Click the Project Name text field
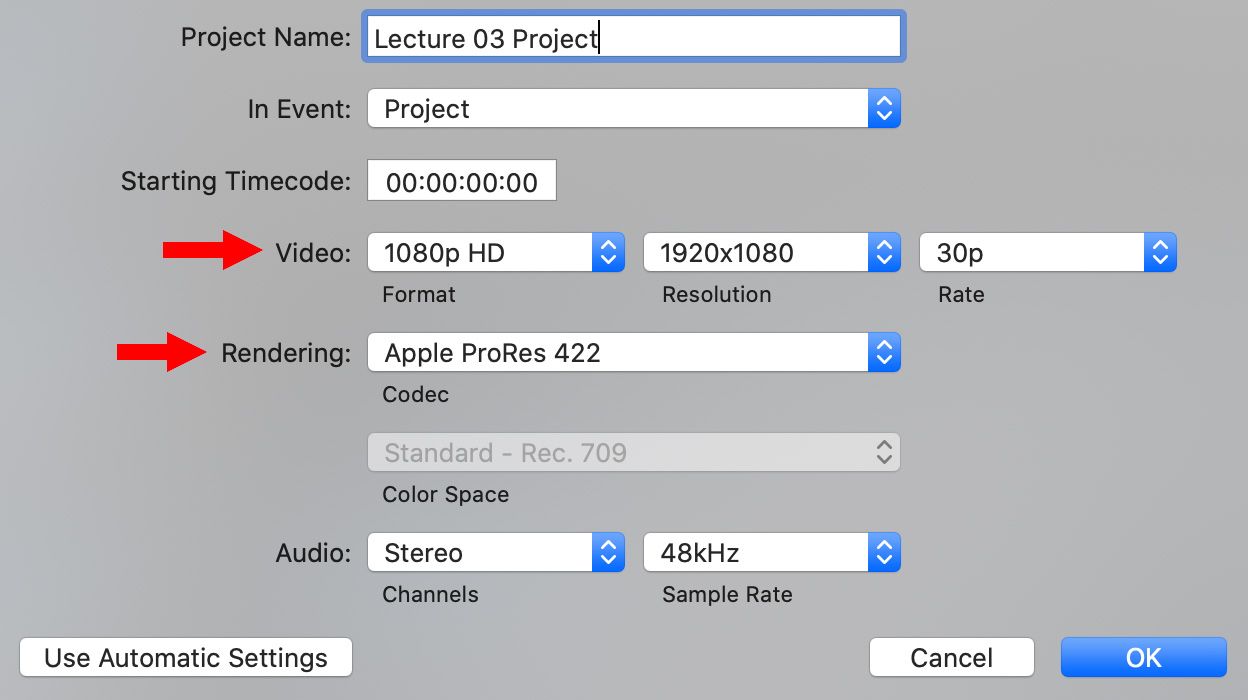This screenshot has width=1248, height=700. (634, 38)
